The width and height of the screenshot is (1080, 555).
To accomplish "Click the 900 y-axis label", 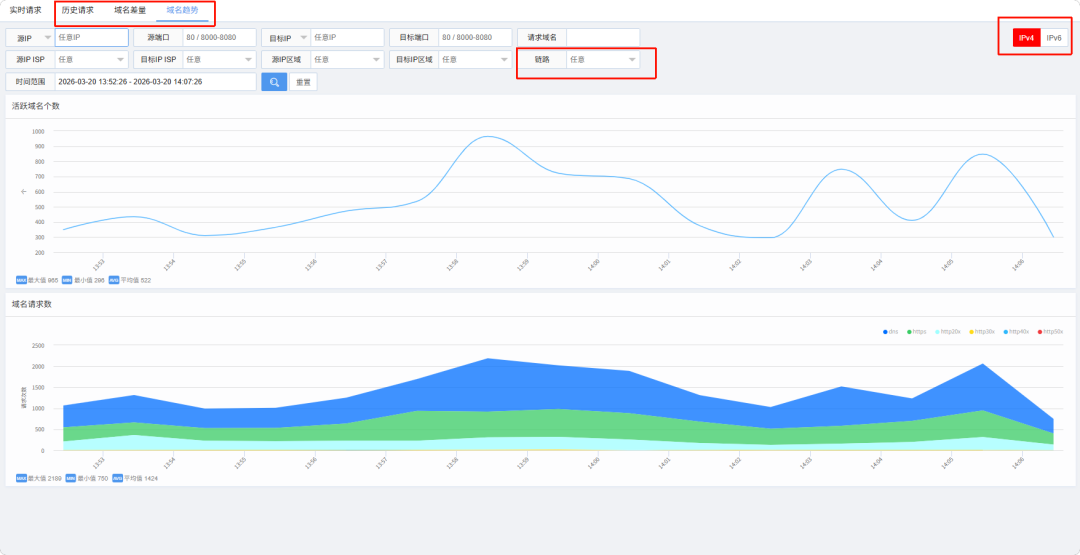I will tap(39, 146).
